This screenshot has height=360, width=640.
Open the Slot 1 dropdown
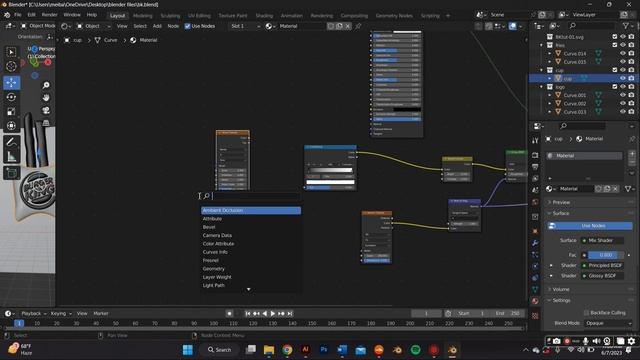pyautogui.click(x=245, y=26)
